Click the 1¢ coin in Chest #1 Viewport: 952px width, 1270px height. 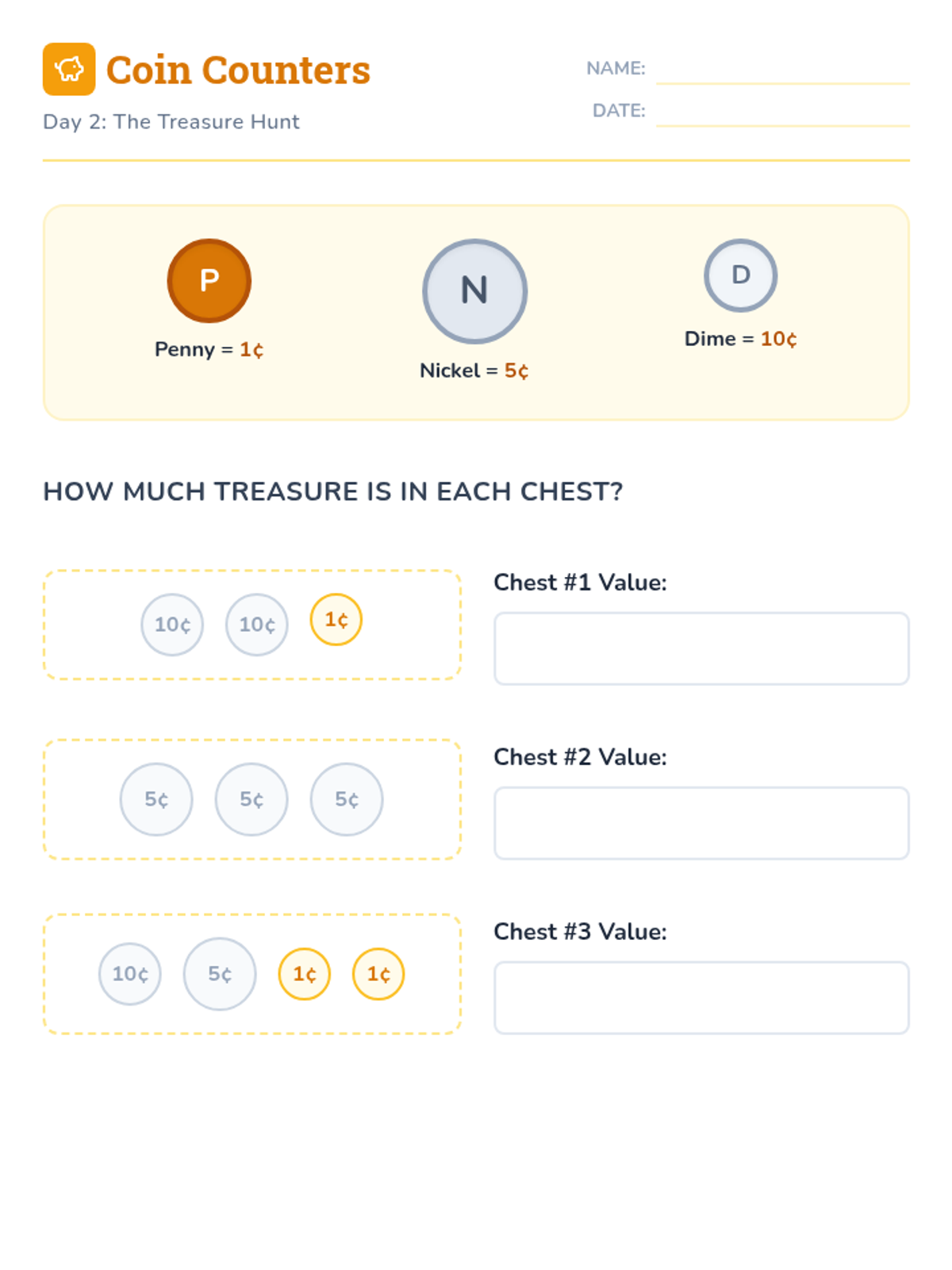point(336,620)
